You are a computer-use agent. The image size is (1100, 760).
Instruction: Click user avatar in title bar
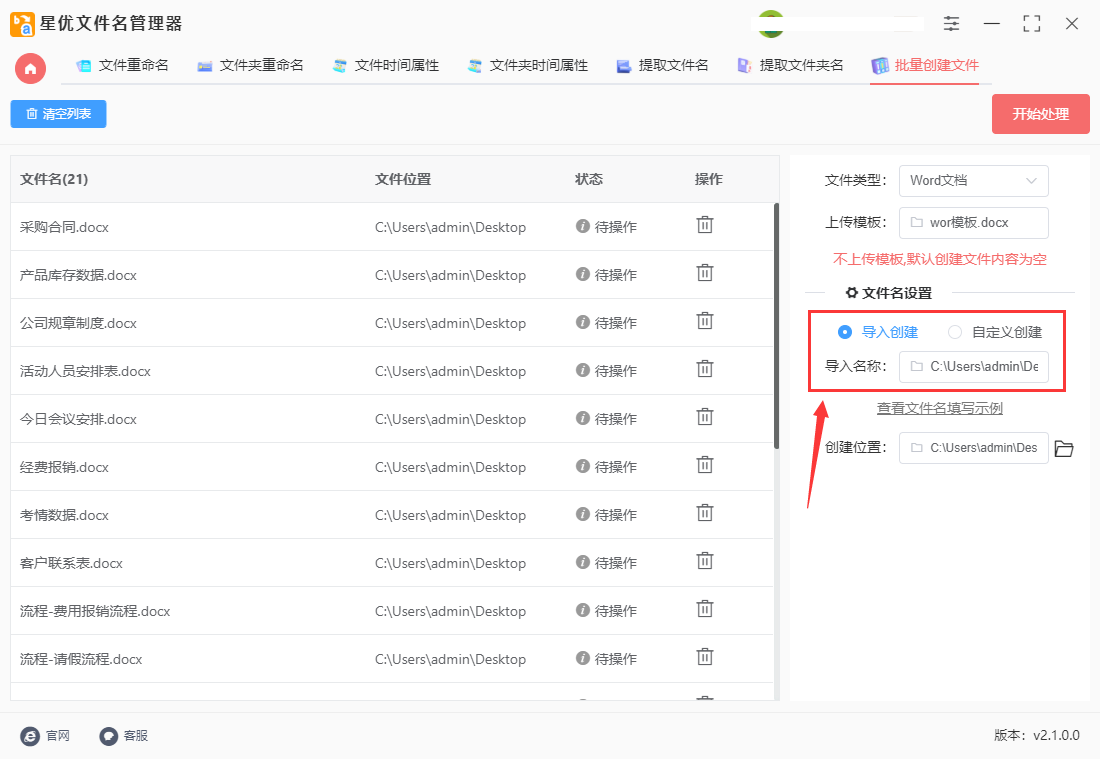[771, 23]
